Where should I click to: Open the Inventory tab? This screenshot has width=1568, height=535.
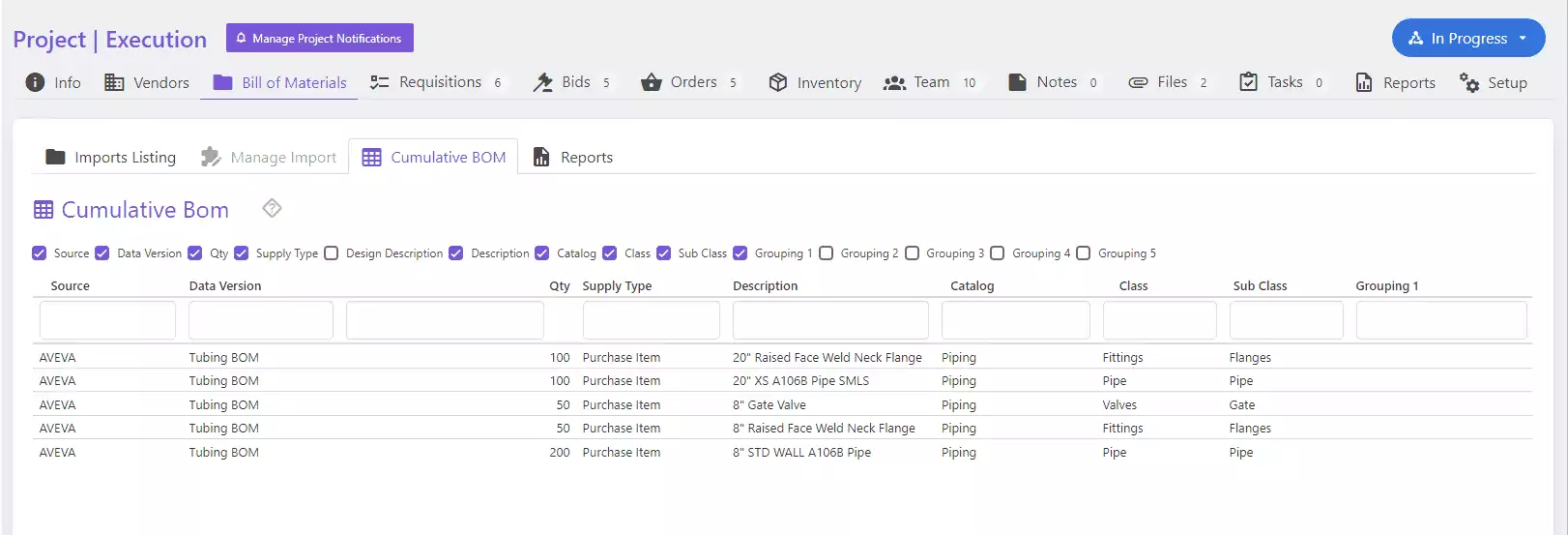click(815, 82)
